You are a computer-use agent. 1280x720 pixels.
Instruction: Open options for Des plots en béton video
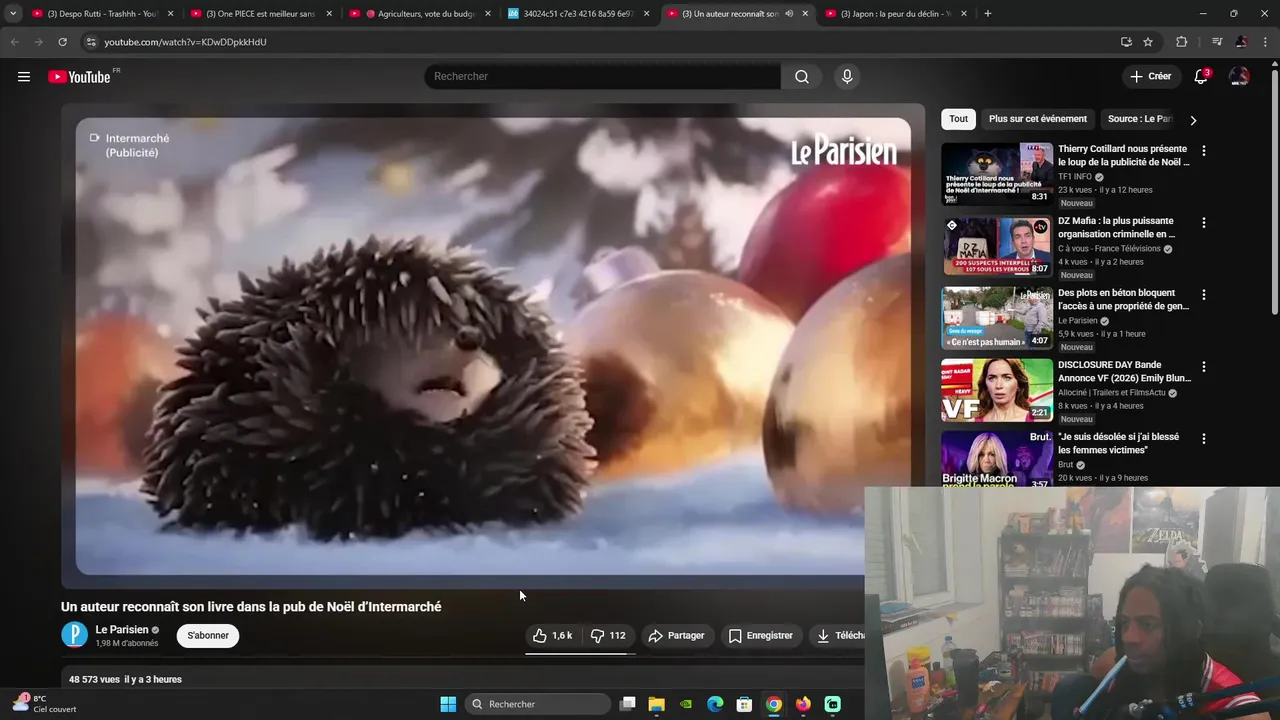pos(1204,295)
